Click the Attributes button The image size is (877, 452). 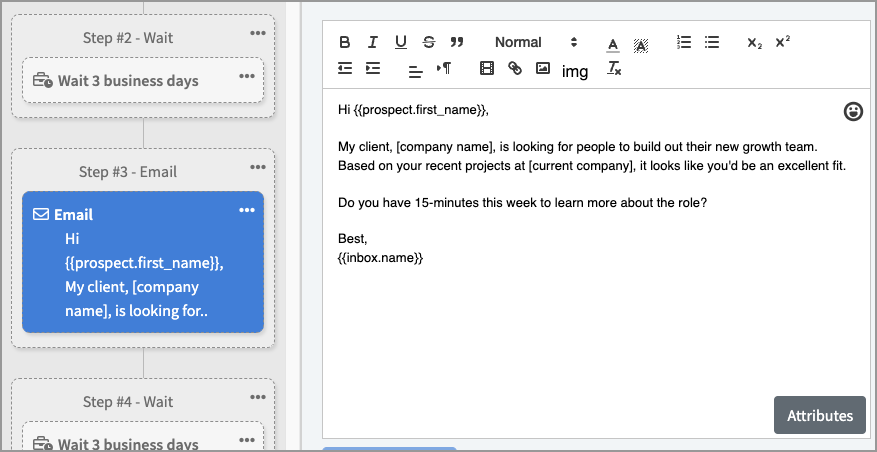[819, 415]
